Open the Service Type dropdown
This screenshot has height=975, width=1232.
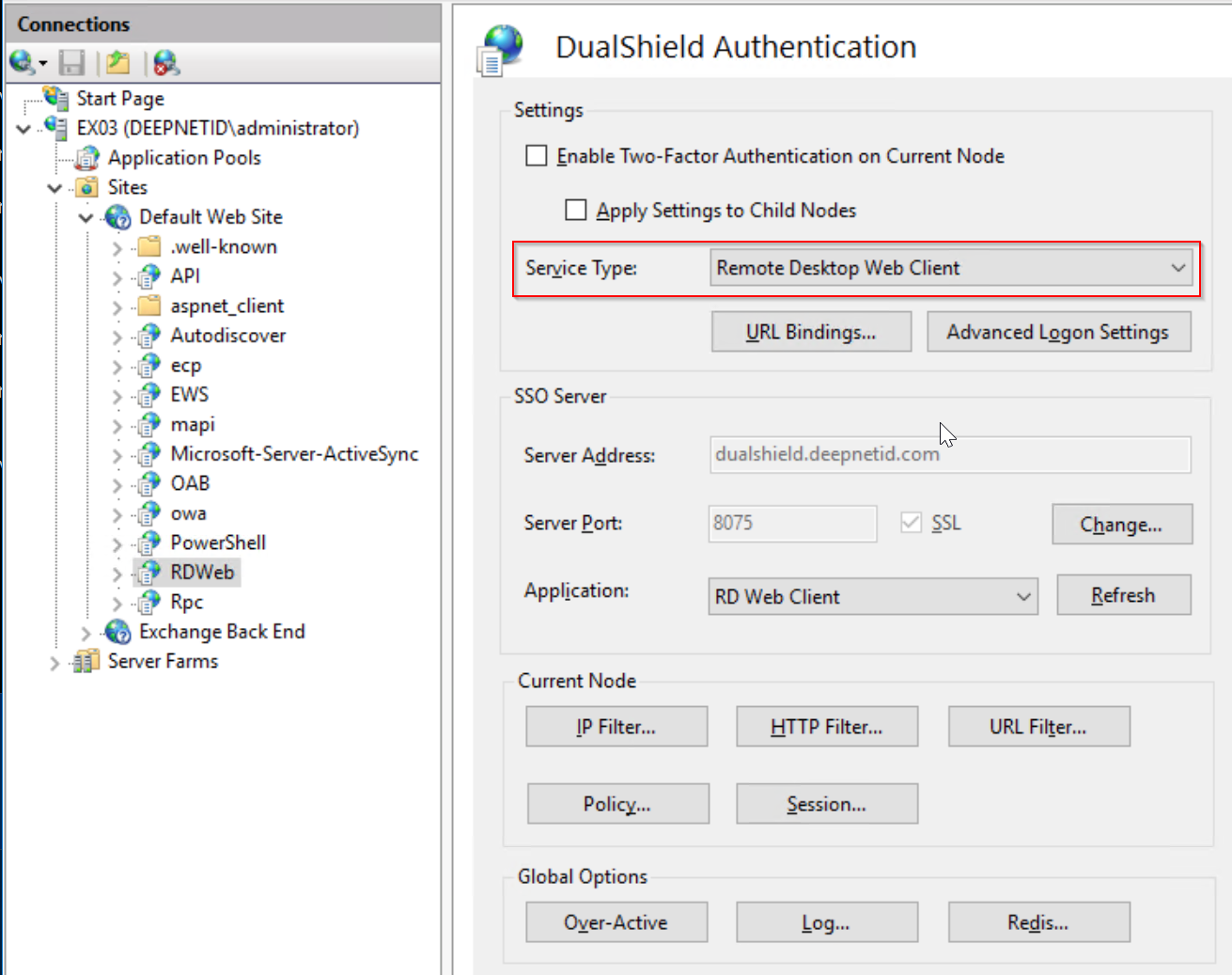[x=951, y=268]
